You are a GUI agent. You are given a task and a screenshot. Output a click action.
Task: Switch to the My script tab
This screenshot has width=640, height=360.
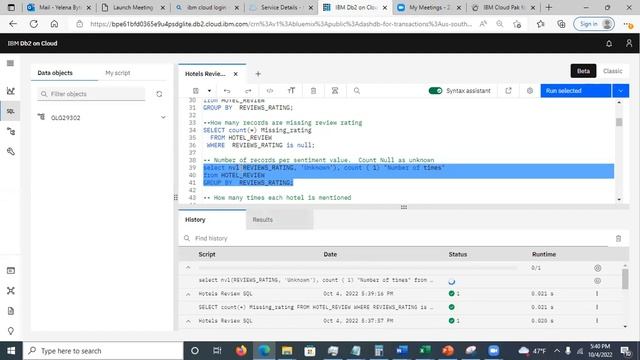click(118, 73)
